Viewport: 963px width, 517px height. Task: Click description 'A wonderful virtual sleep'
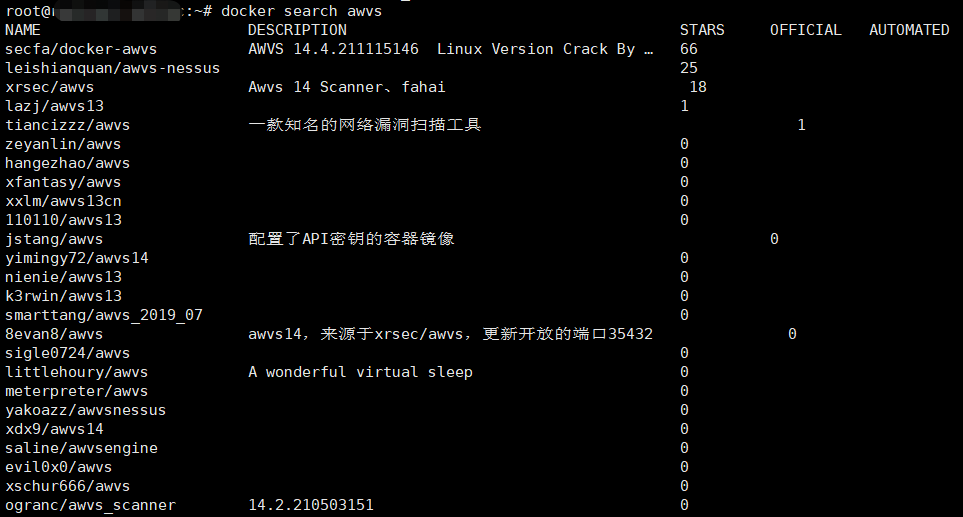361,373
